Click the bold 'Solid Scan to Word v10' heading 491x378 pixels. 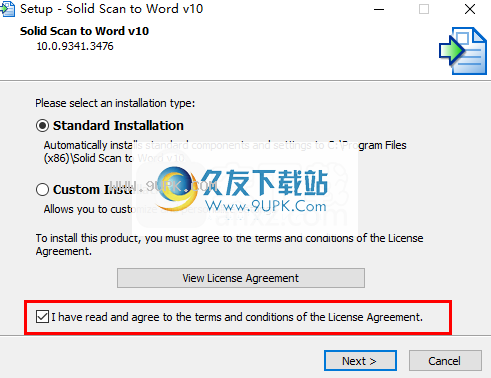point(84,31)
